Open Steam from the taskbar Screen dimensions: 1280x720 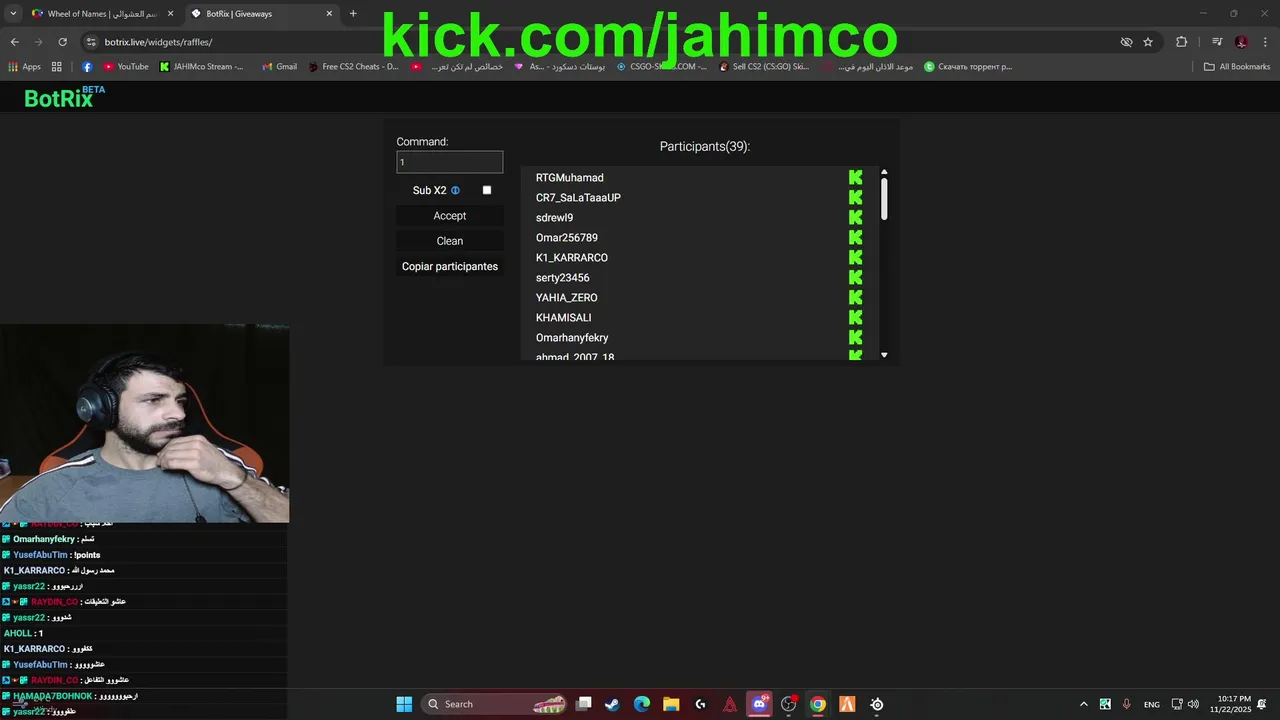click(612, 704)
